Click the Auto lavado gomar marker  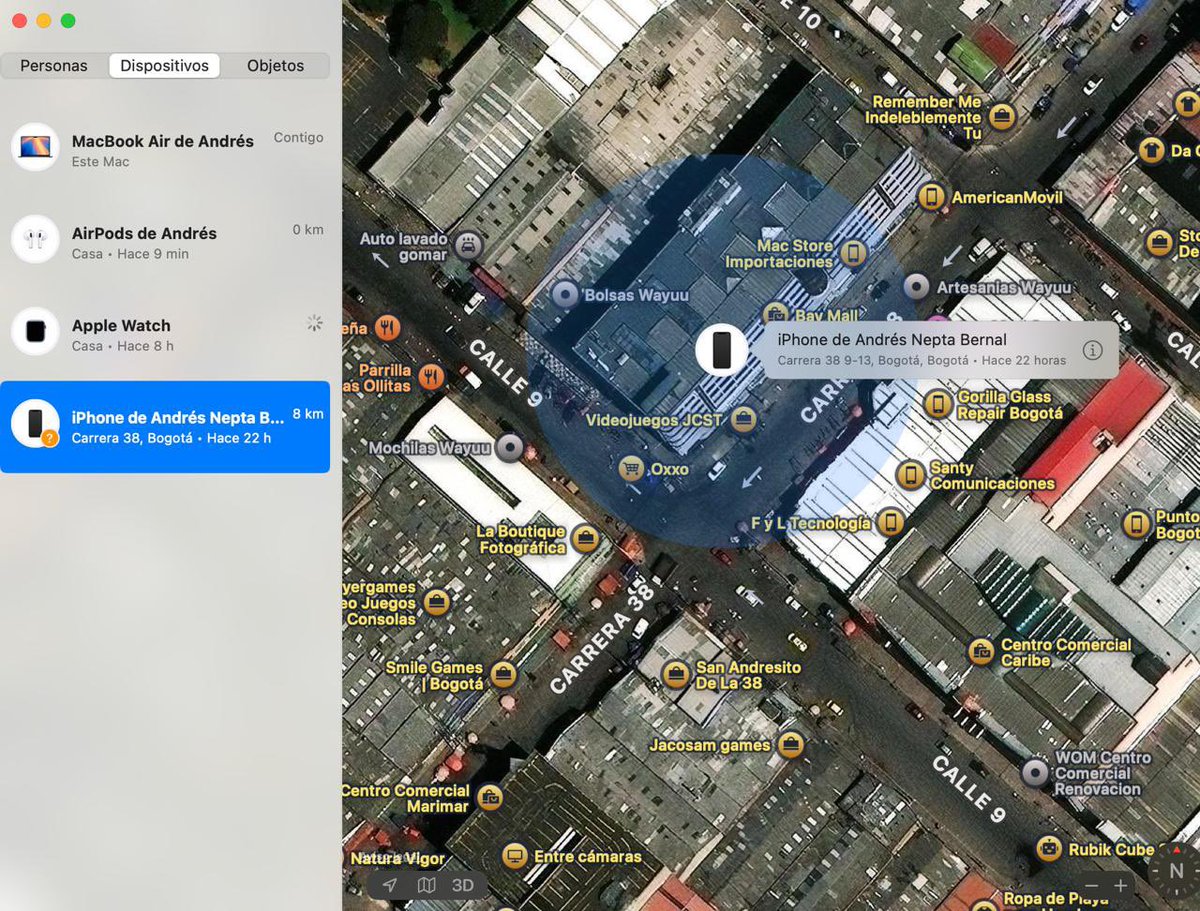[468, 245]
